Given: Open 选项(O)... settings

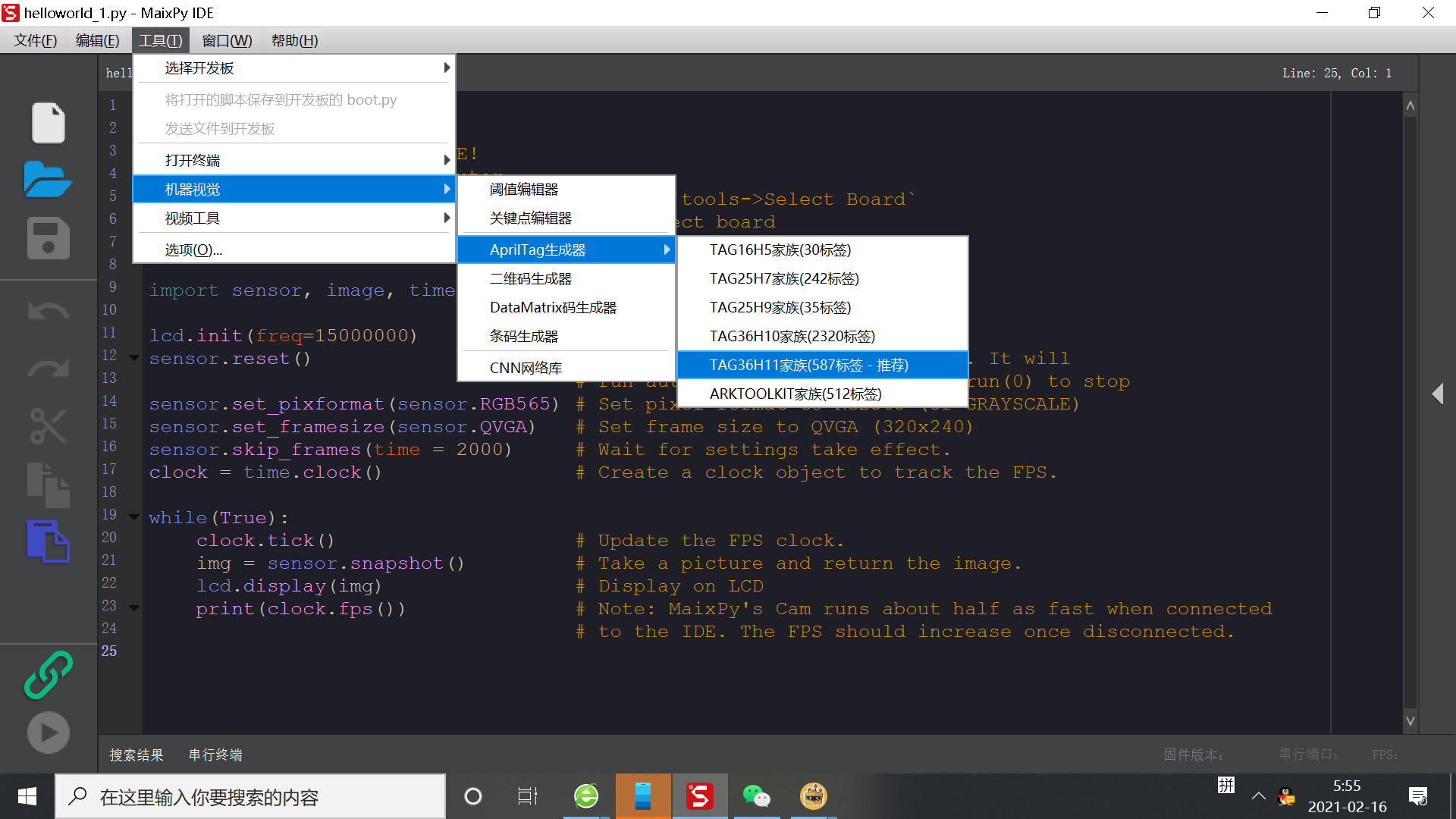Looking at the screenshot, I should 294,249.
